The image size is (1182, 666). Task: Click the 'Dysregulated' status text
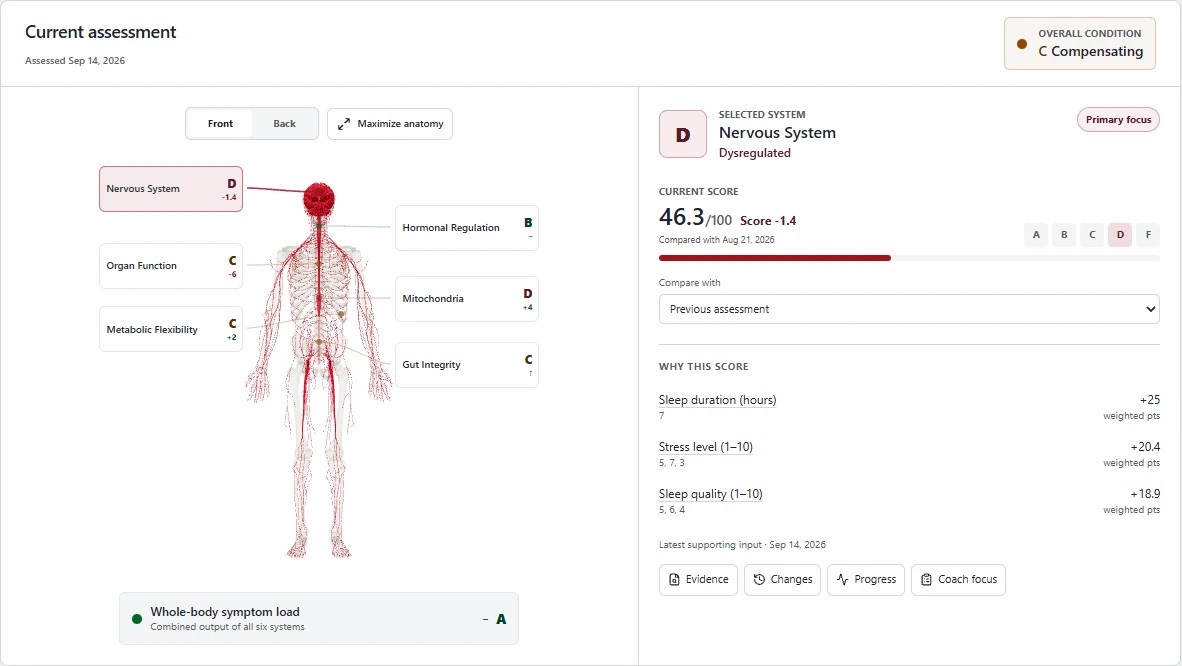755,153
